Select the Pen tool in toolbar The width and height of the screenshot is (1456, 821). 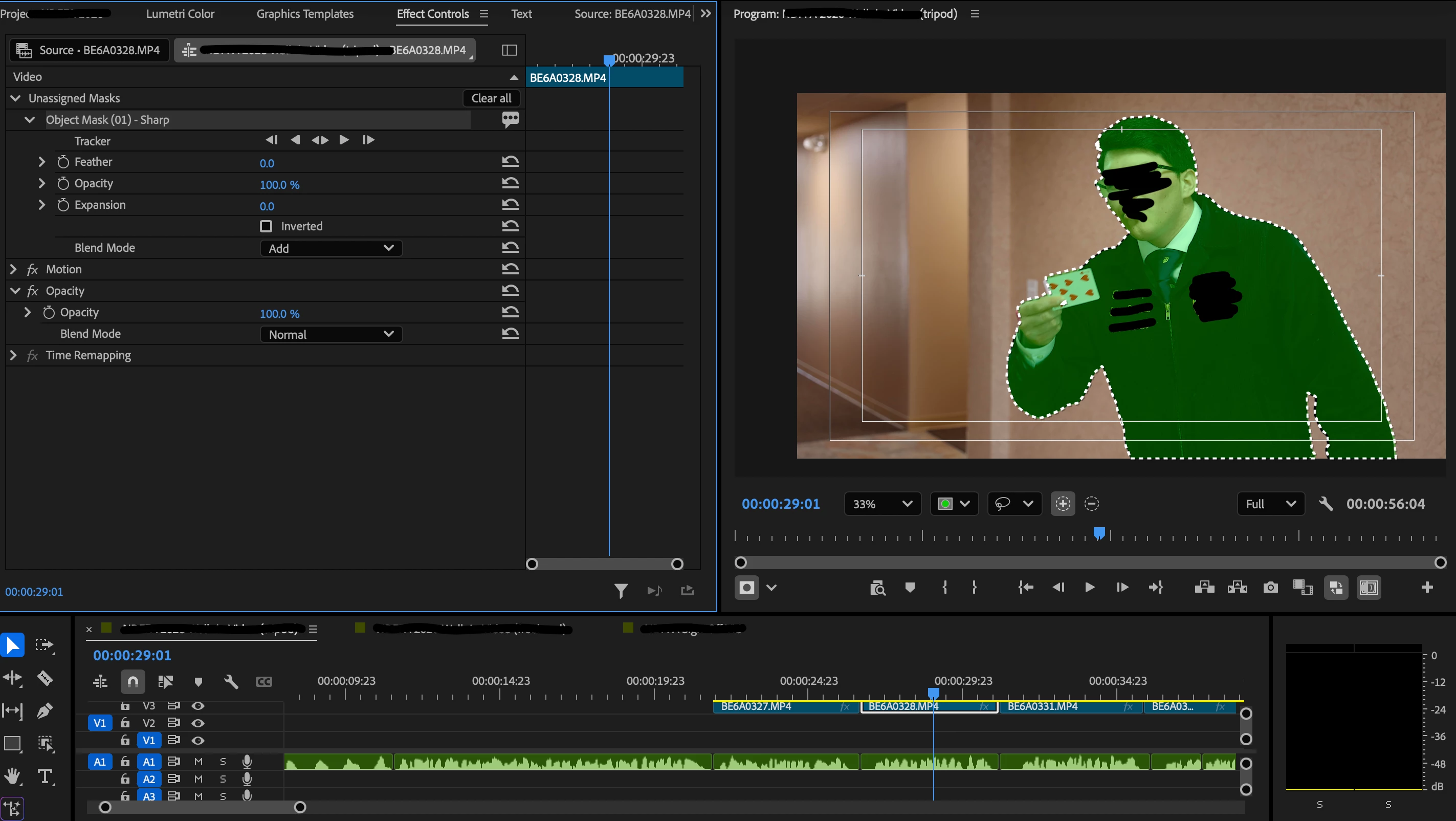(45, 710)
